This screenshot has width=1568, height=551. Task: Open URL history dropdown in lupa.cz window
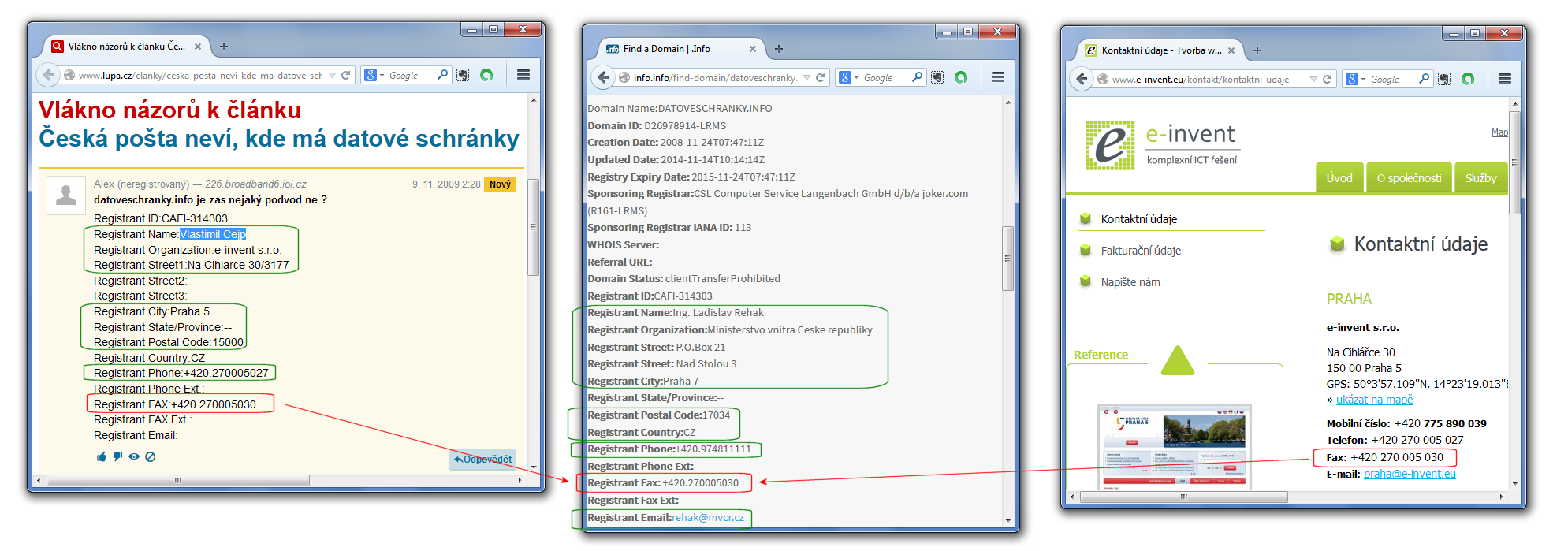(333, 76)
